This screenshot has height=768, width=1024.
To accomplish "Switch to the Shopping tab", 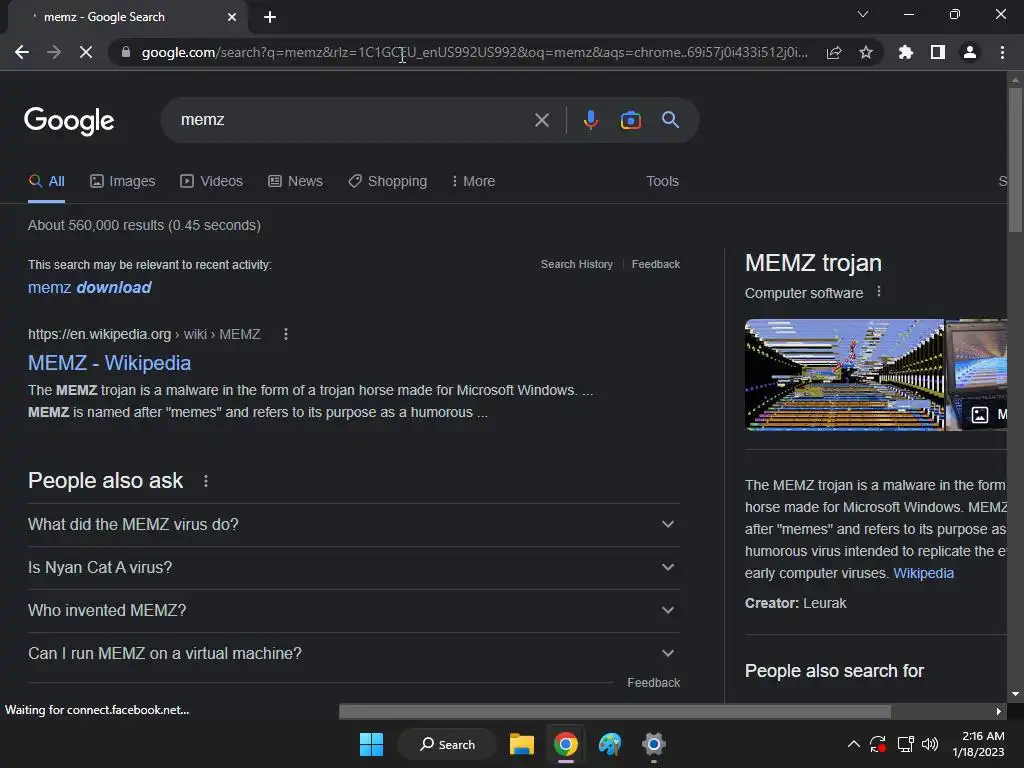I will (x=387, y=182).
